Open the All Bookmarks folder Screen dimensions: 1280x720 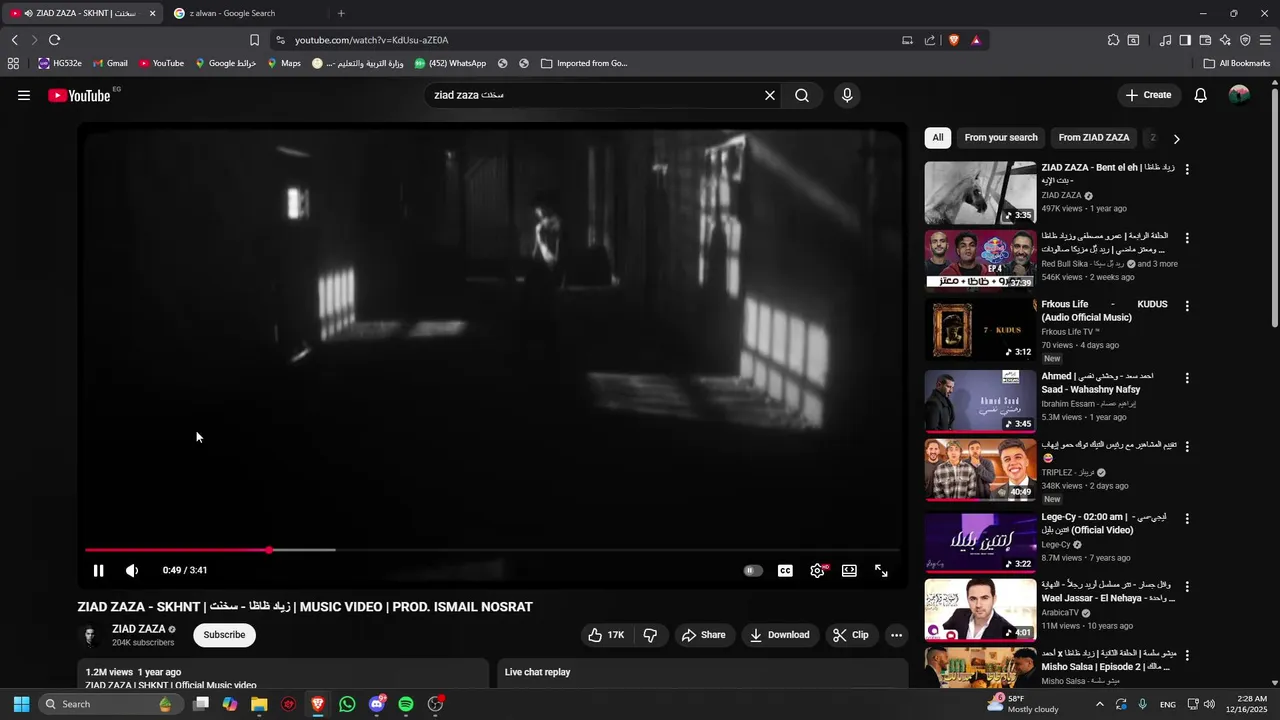1237,63
